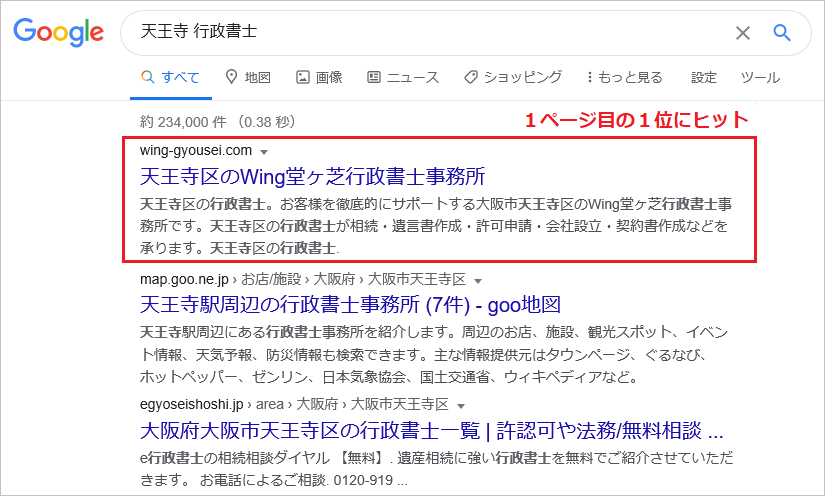Click the picture icon beside 画像
The width and height of the screenshot is (825, 496).
pos(303,77)
